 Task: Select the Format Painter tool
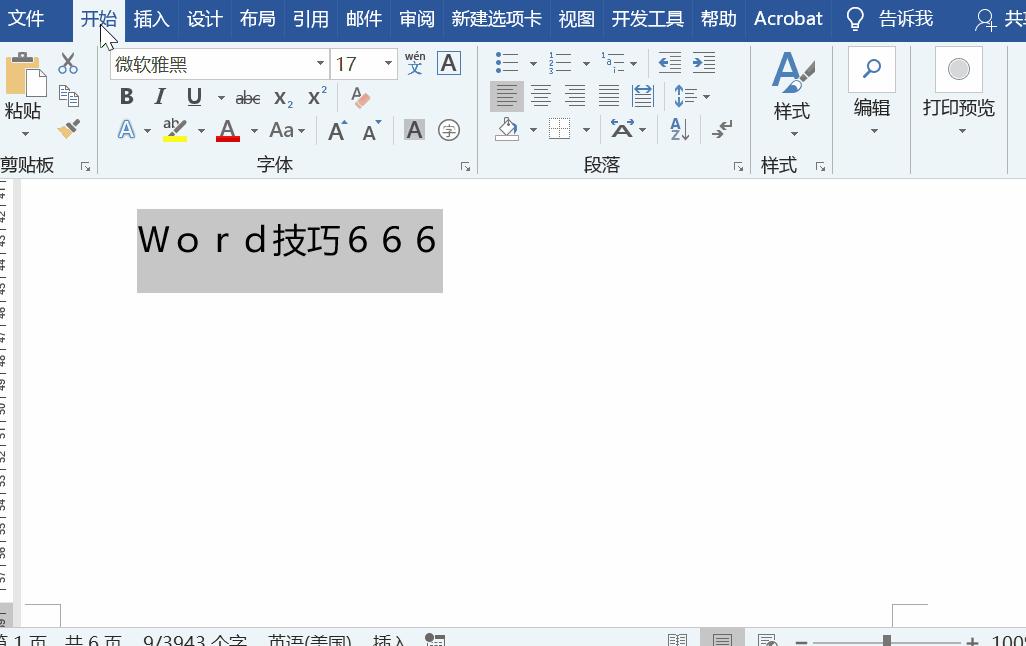[x=67, y=130]
